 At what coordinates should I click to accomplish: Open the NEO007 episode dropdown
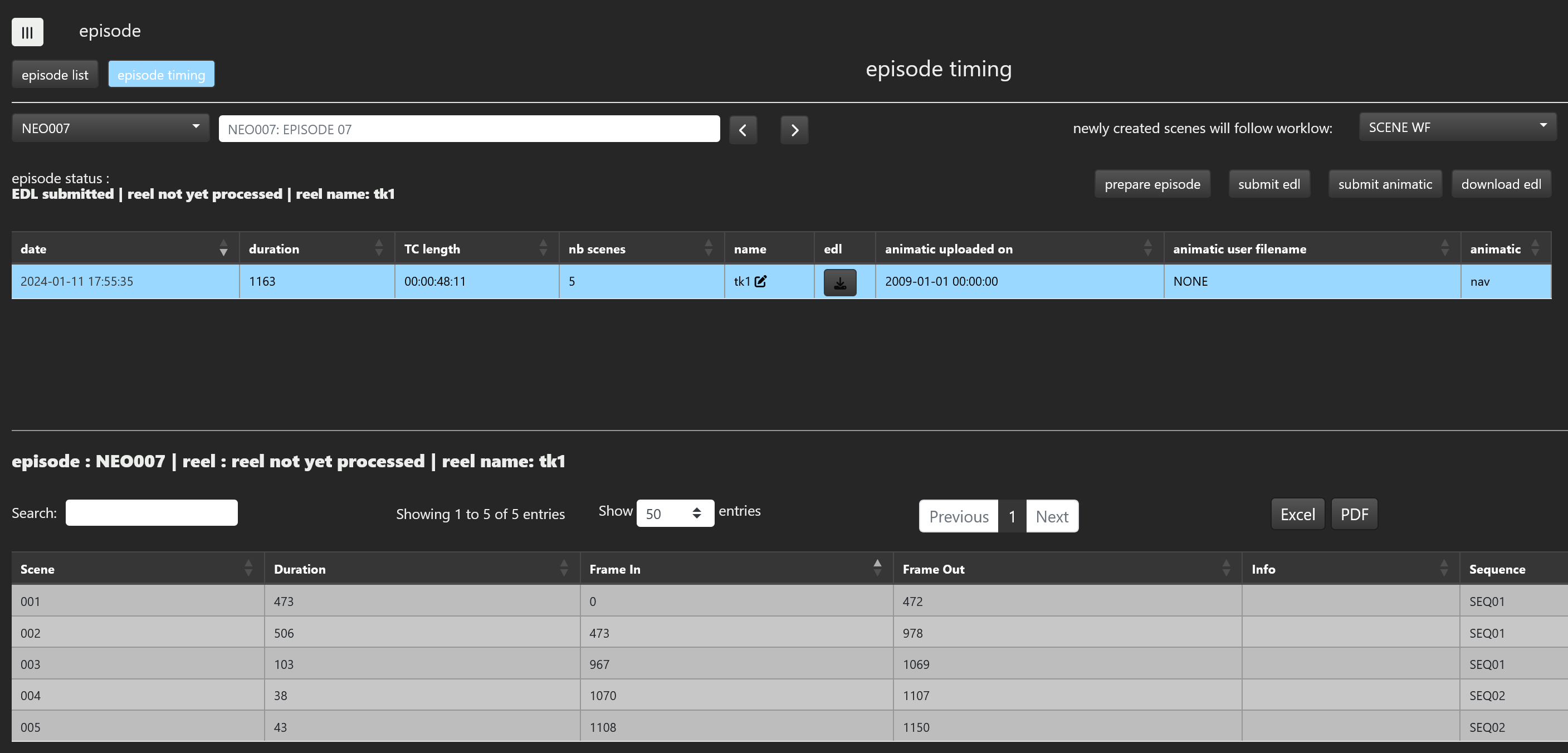click(x=110, y=128)
